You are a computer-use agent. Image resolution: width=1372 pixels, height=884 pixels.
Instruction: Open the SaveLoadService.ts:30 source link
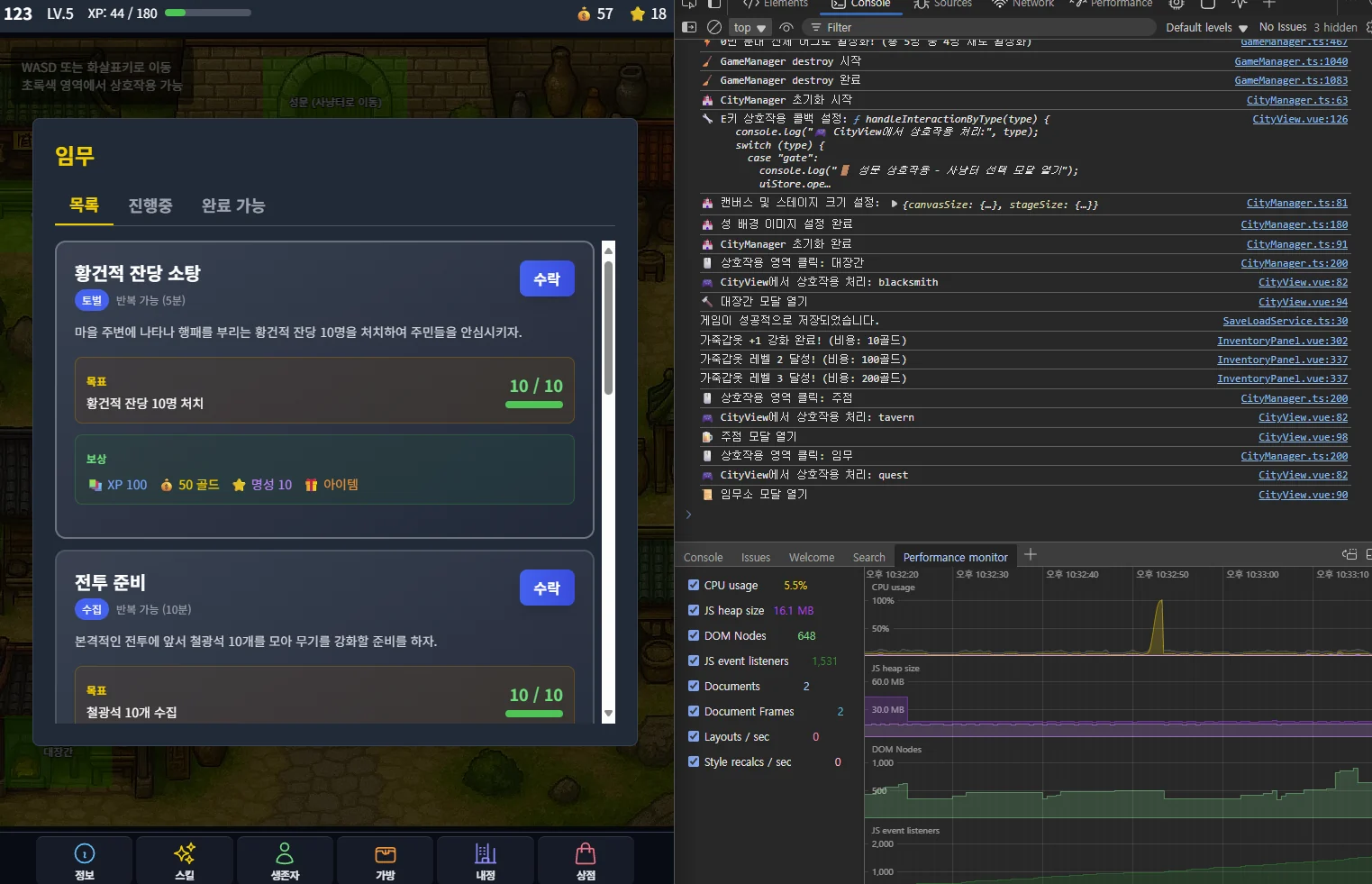1286,321
